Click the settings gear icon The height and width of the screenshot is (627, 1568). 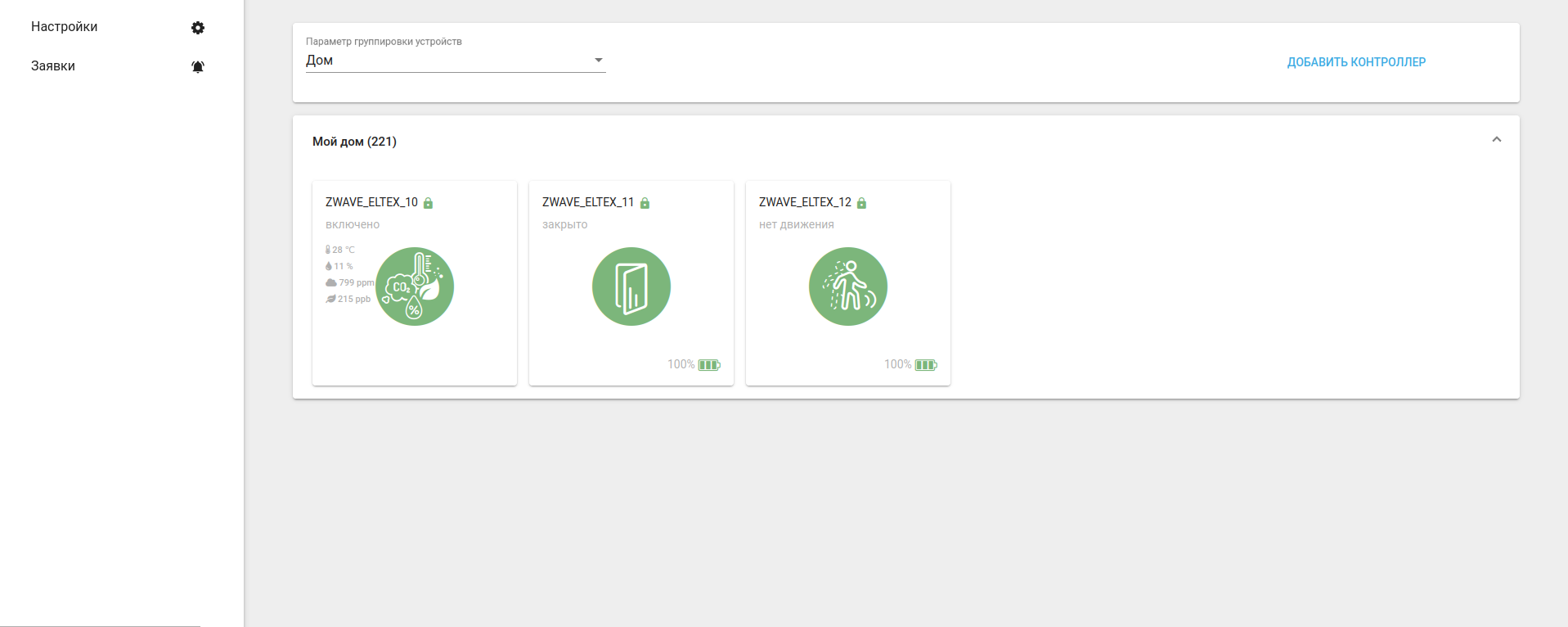pyautogui.click(x=198, y=28)
